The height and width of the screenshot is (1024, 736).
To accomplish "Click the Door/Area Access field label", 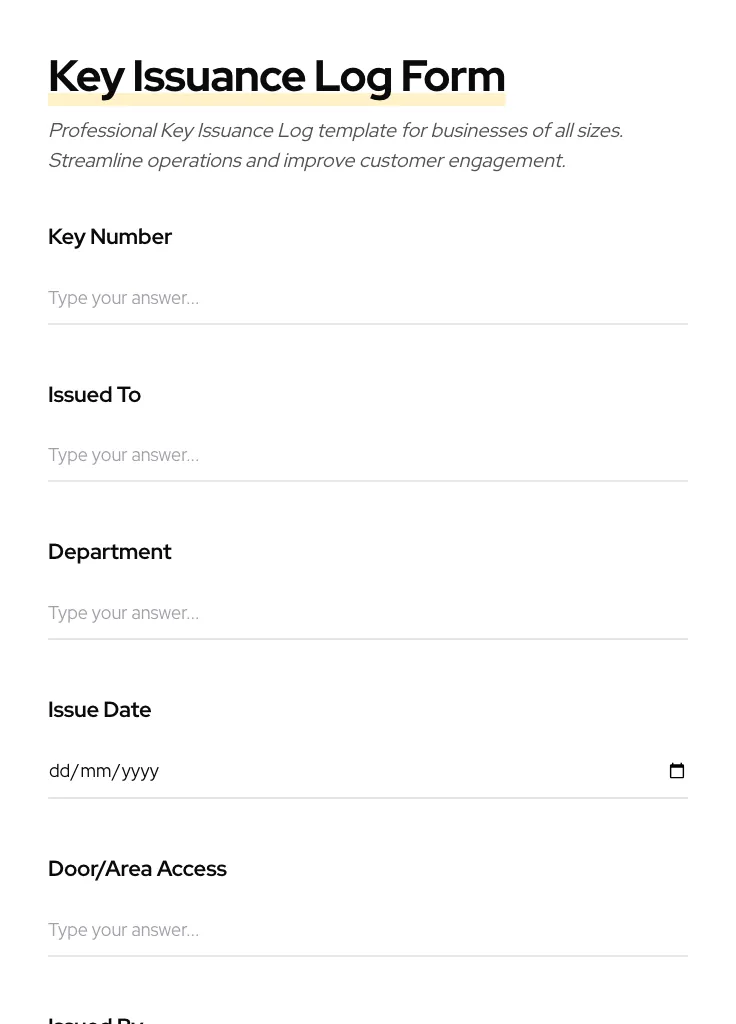I will (137, 869).
